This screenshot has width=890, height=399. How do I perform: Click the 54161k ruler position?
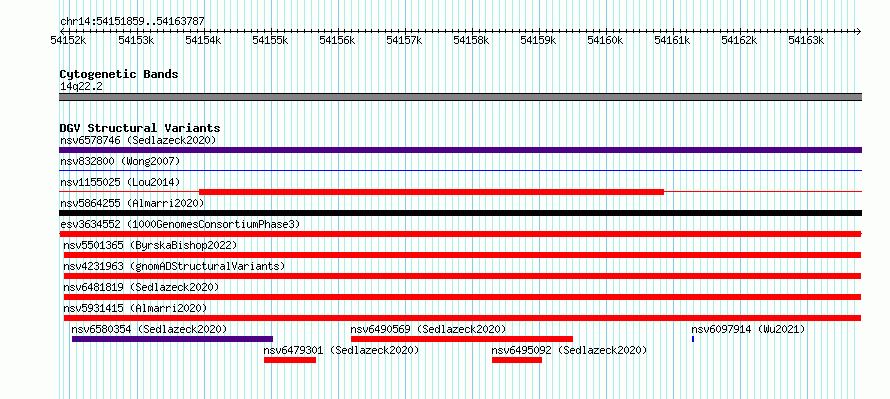click(x=672, y=40)
